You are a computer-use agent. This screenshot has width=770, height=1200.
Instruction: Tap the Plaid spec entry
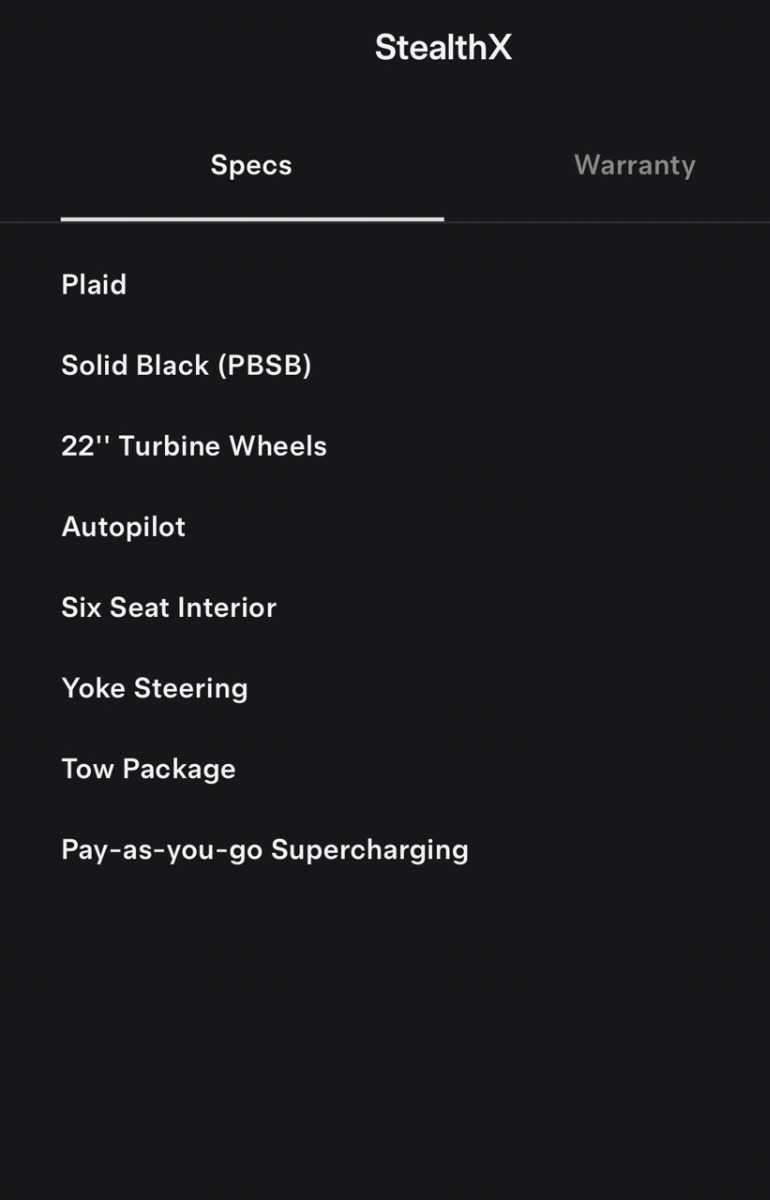[94, 285]
